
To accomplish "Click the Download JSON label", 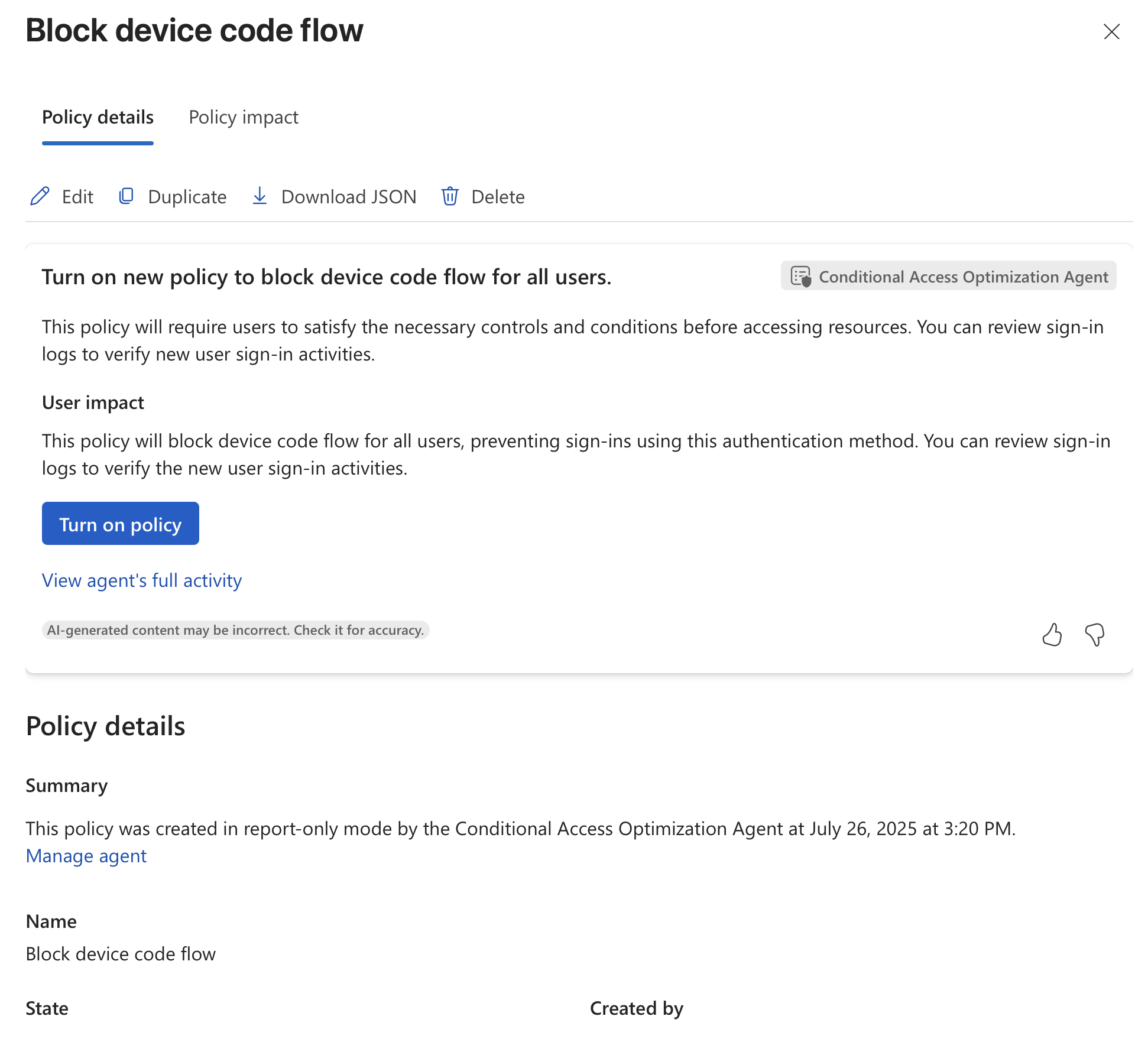I will [349, 197].
